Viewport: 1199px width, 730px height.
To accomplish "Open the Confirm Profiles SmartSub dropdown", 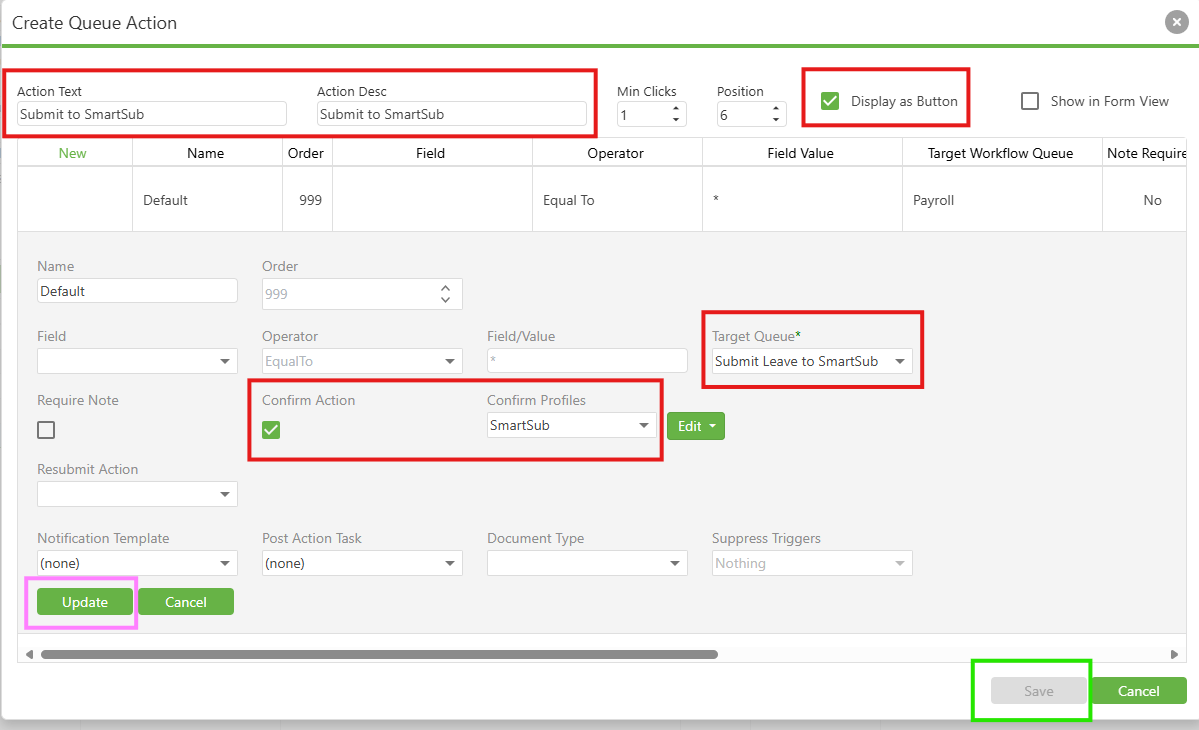I will (571, 425).
